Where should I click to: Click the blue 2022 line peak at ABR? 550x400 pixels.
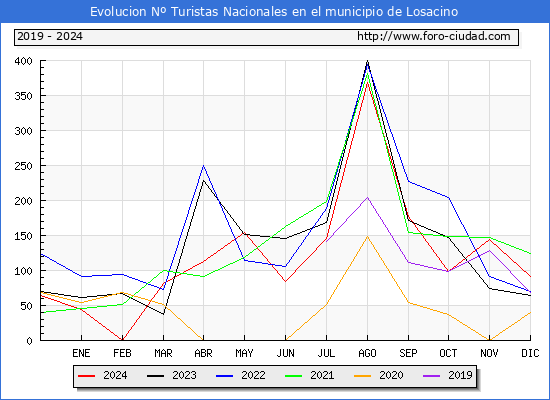203,166
